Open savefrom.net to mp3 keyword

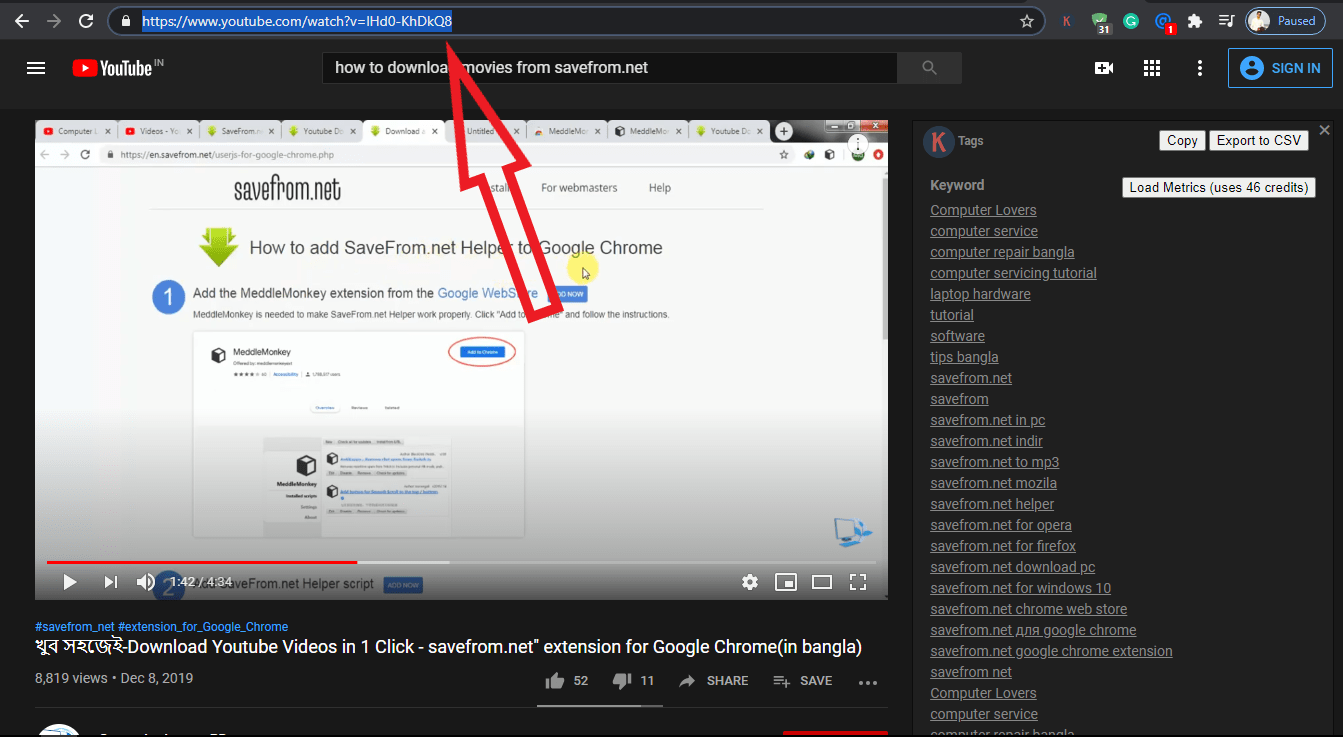[x=994, y=462]
